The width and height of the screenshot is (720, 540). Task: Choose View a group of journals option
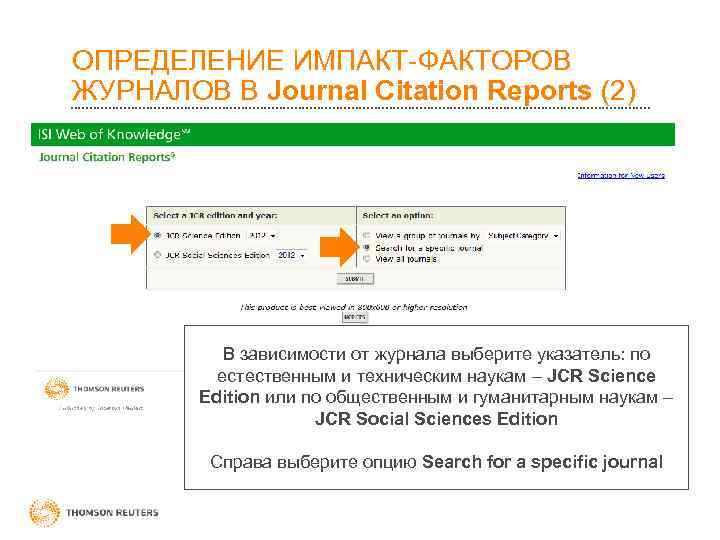[366, 236]
